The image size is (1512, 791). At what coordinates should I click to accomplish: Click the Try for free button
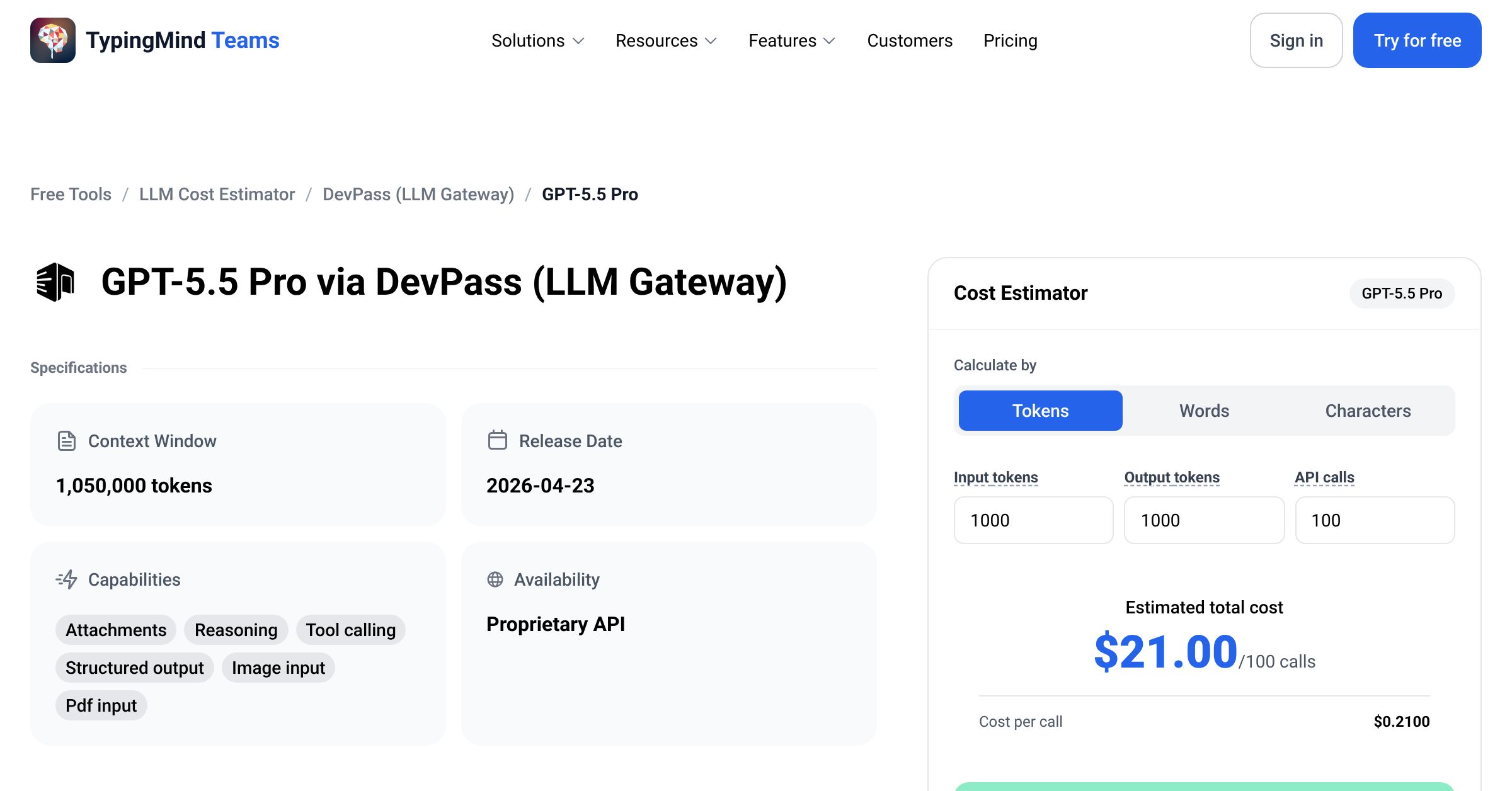[1417, 40]
